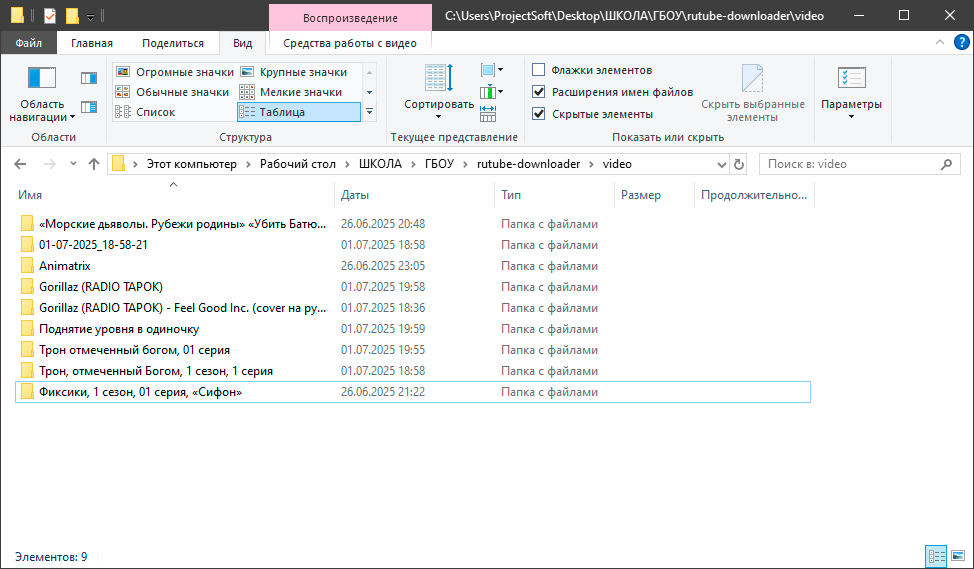Toggle the Скрытые элементы checkbox
Viewport: 974px width, 569px height.
(539, 114)
